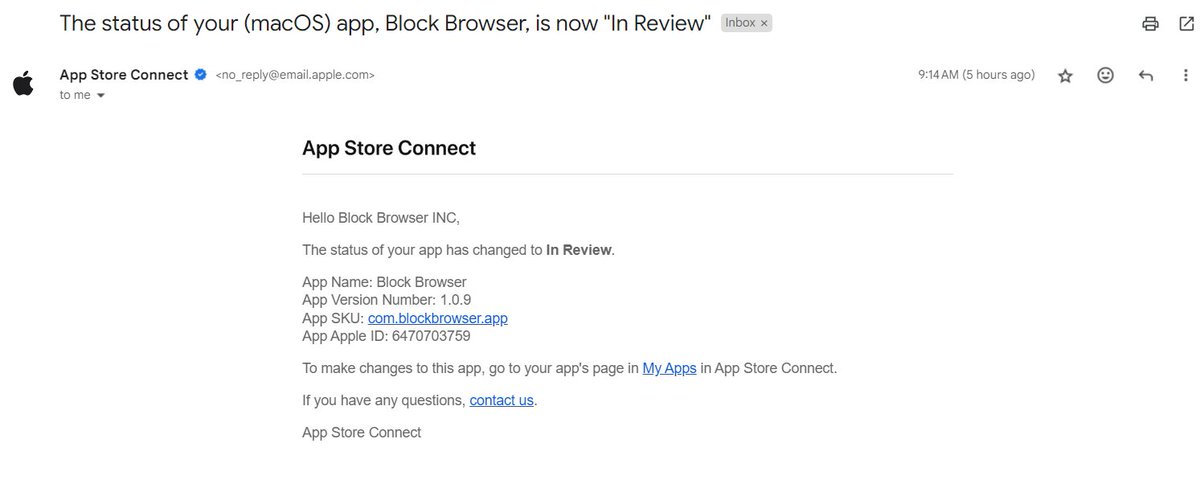Click the bold 'In Review' status text
Screen dimensions: 1200x480
(578, 250)
